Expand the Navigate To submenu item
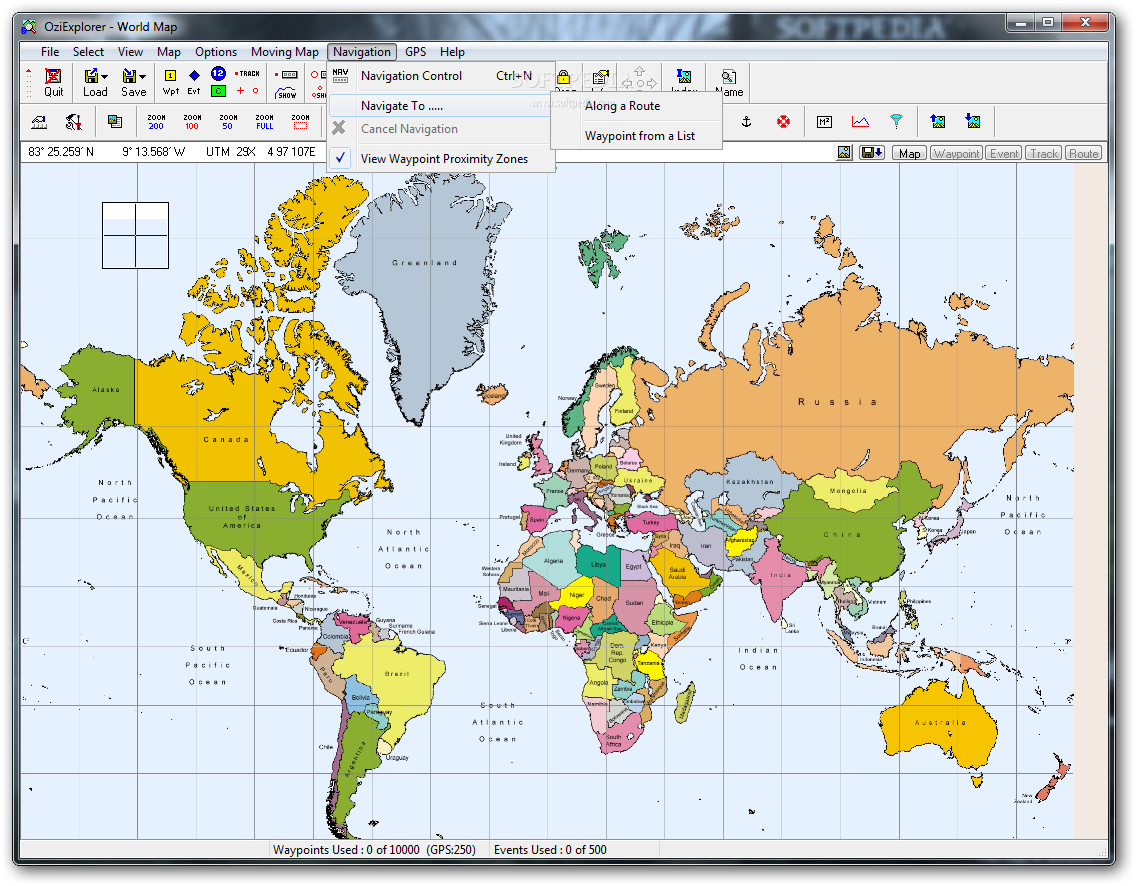The height and width of the screenshot is (886, 1136). (x=441, y=106)
